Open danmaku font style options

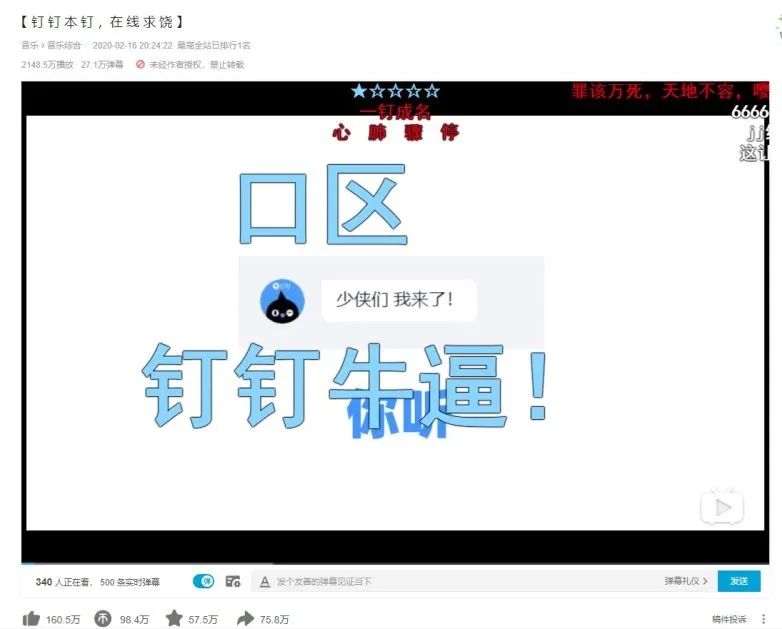coord(265,582)
